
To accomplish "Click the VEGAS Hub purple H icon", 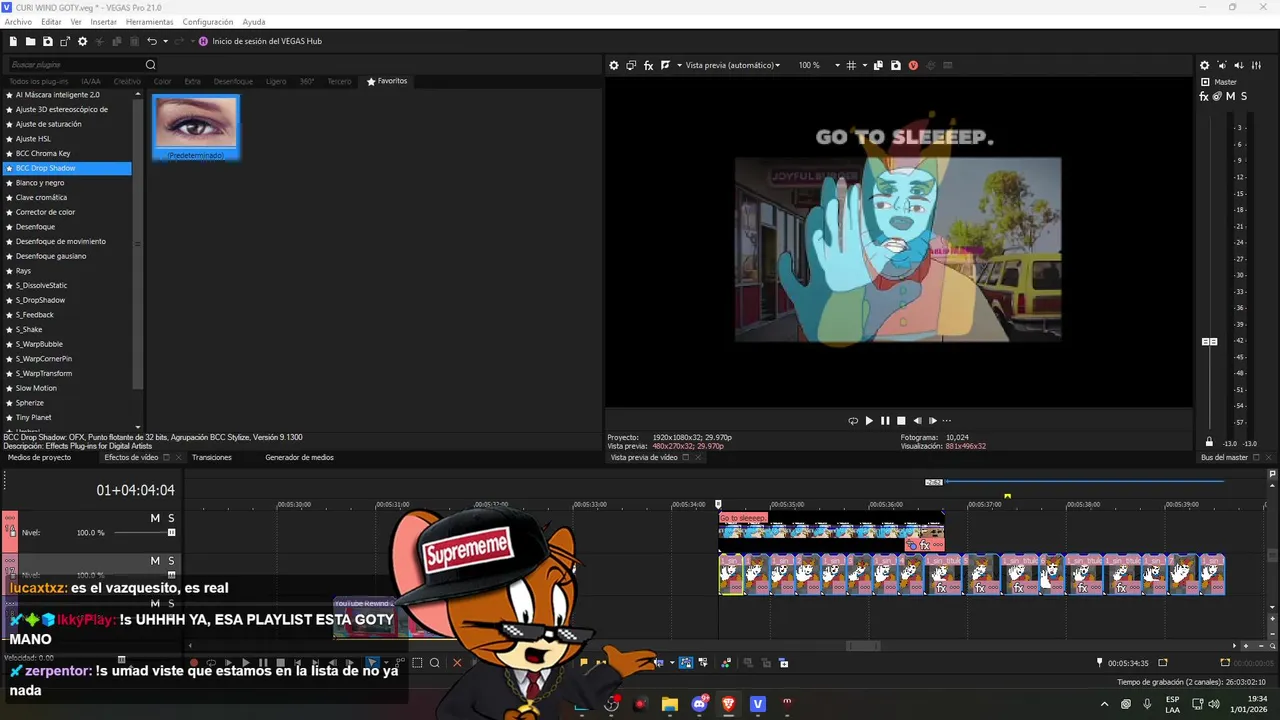I will pyautogui.click(x=203, y=41).
